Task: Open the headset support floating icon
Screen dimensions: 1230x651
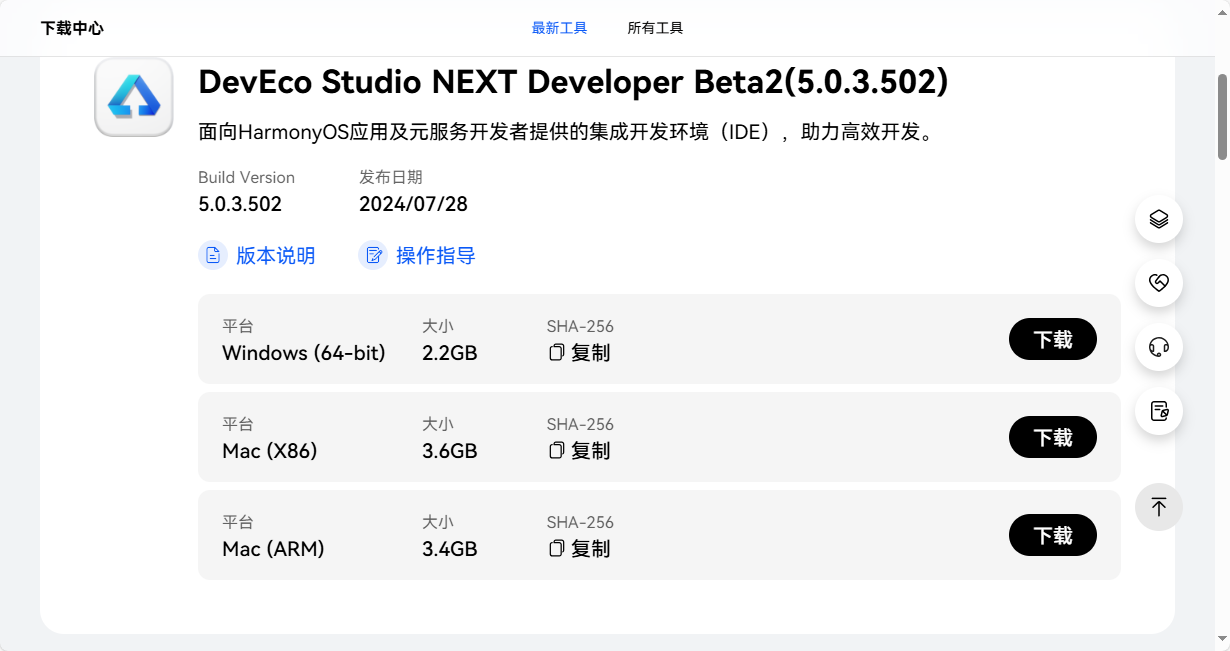Action: click(1159, 347)
